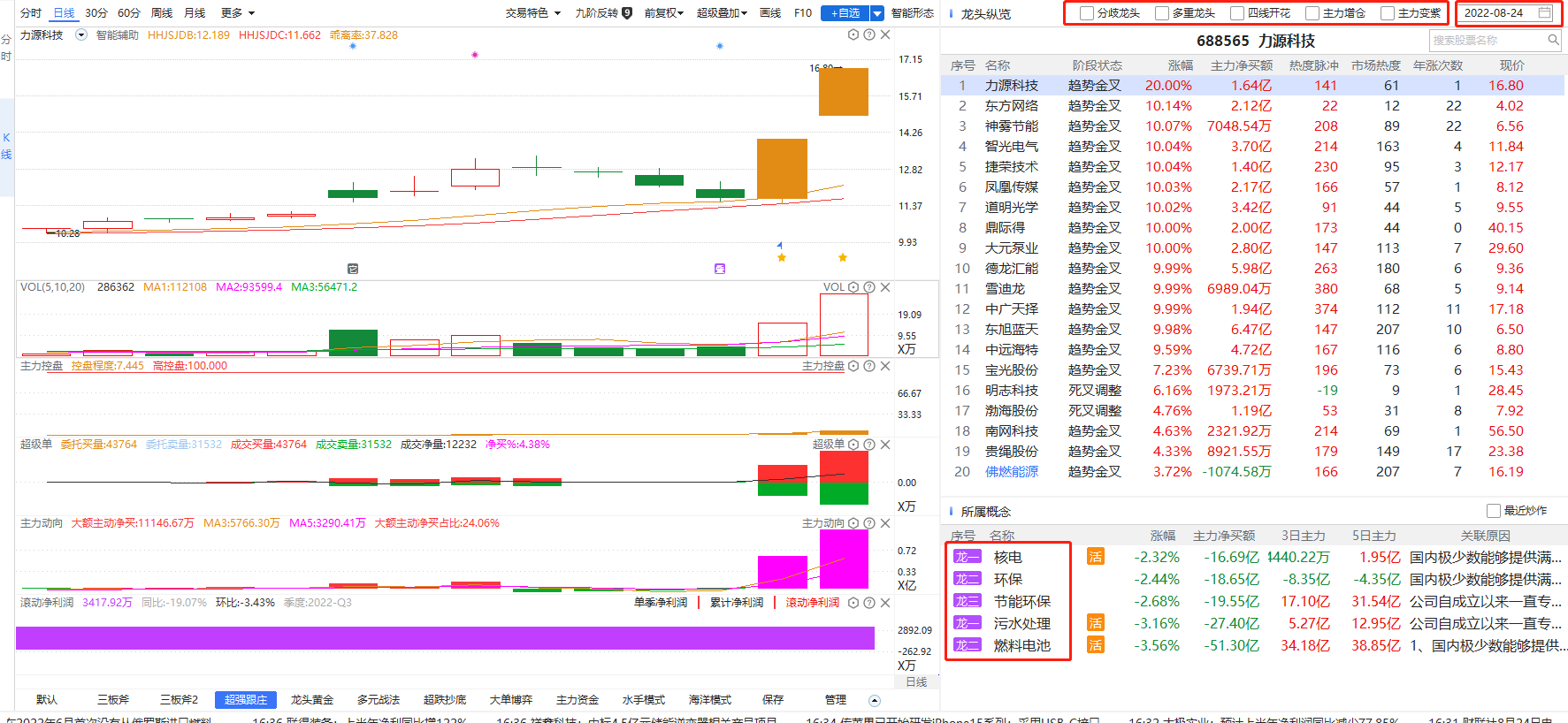Open settings icon of the 滚动净利润 panel

[x=853, y=603]
